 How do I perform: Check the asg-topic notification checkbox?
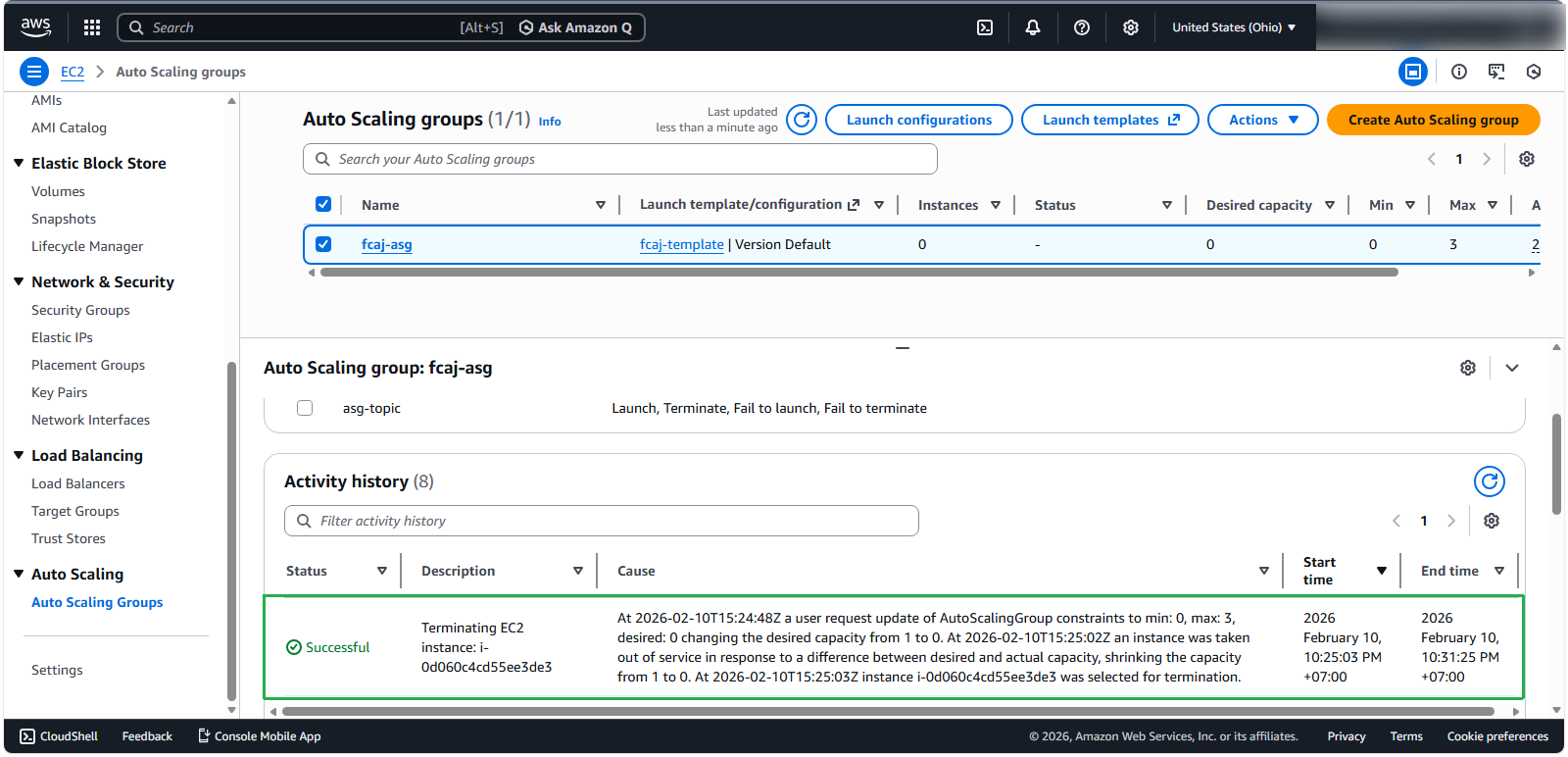coord(305,408)
